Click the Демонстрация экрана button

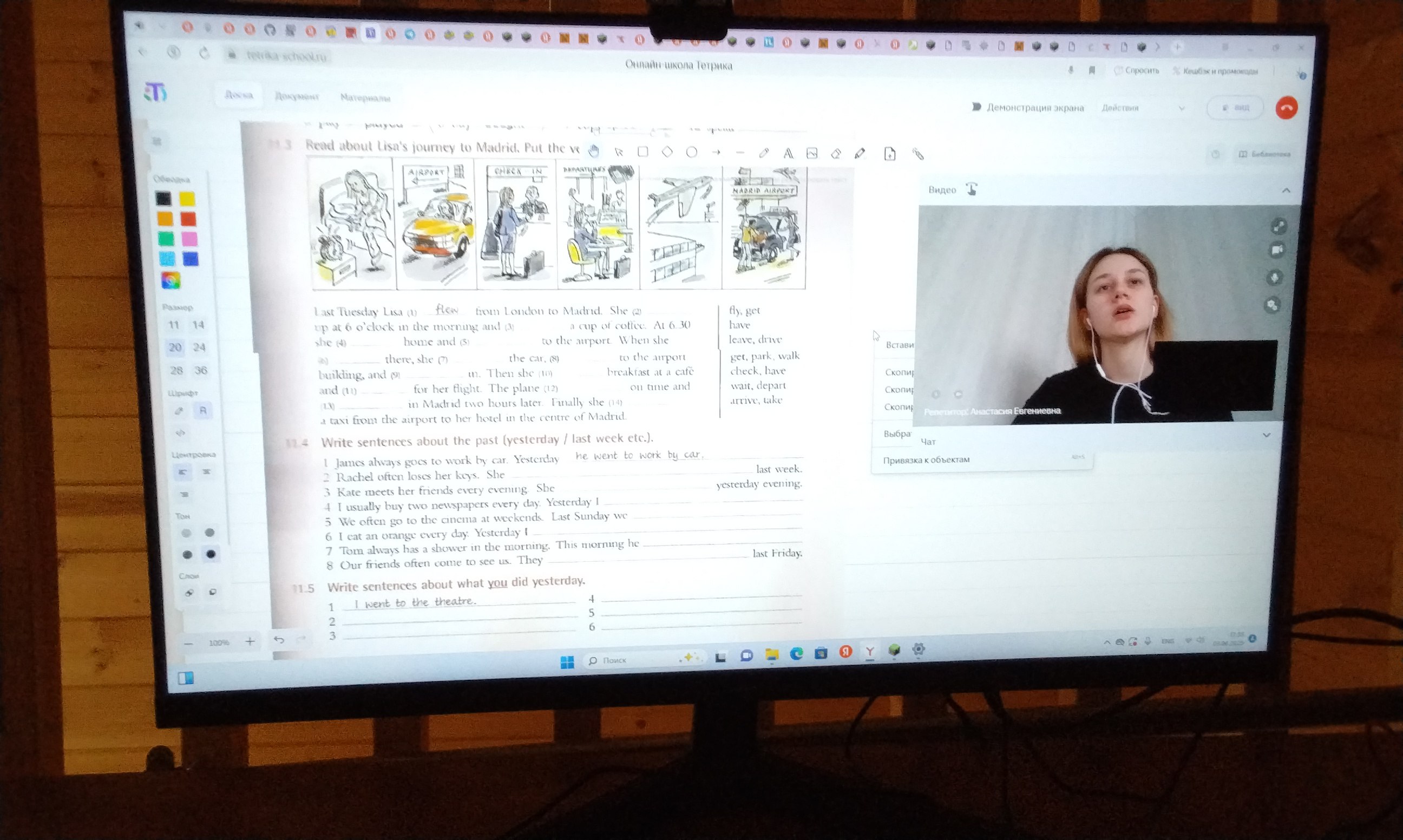[1028, 107]
